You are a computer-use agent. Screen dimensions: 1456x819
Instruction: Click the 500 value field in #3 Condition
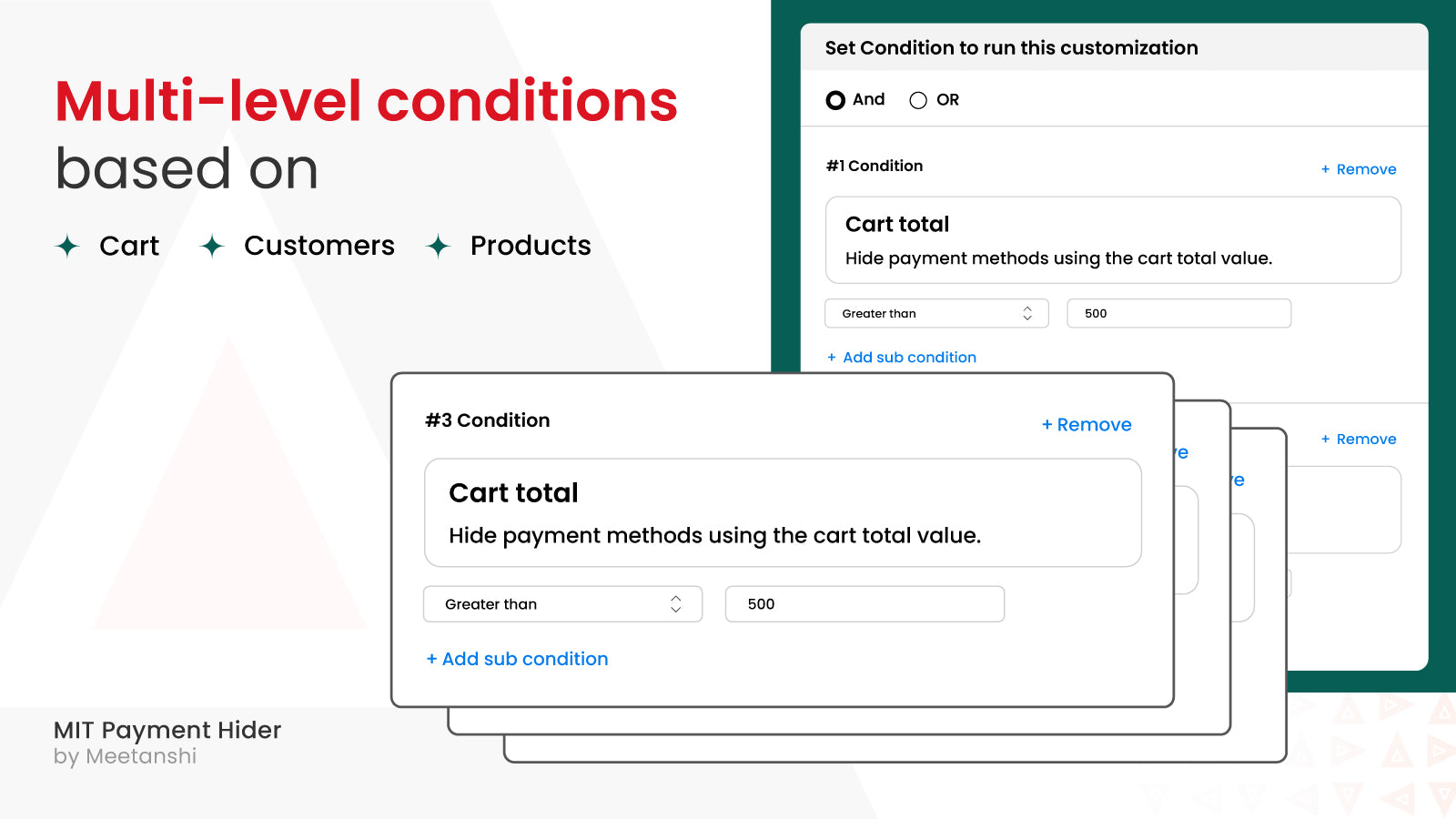864,604
